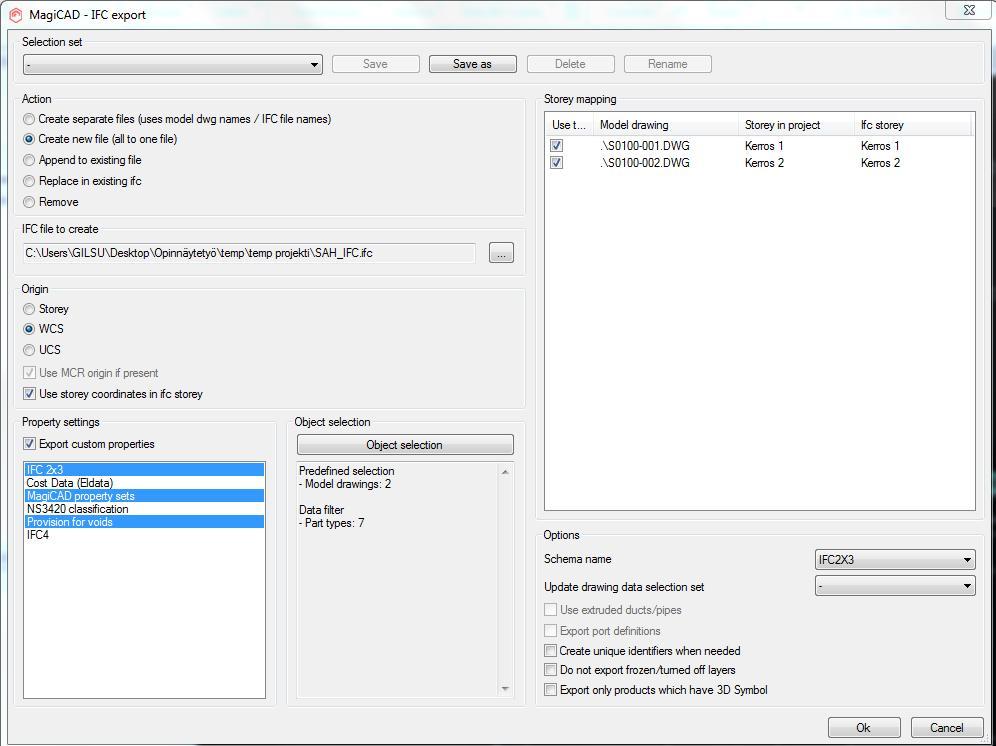
Task: Open the Selection set dropdown
Action: tap(173, 64)
